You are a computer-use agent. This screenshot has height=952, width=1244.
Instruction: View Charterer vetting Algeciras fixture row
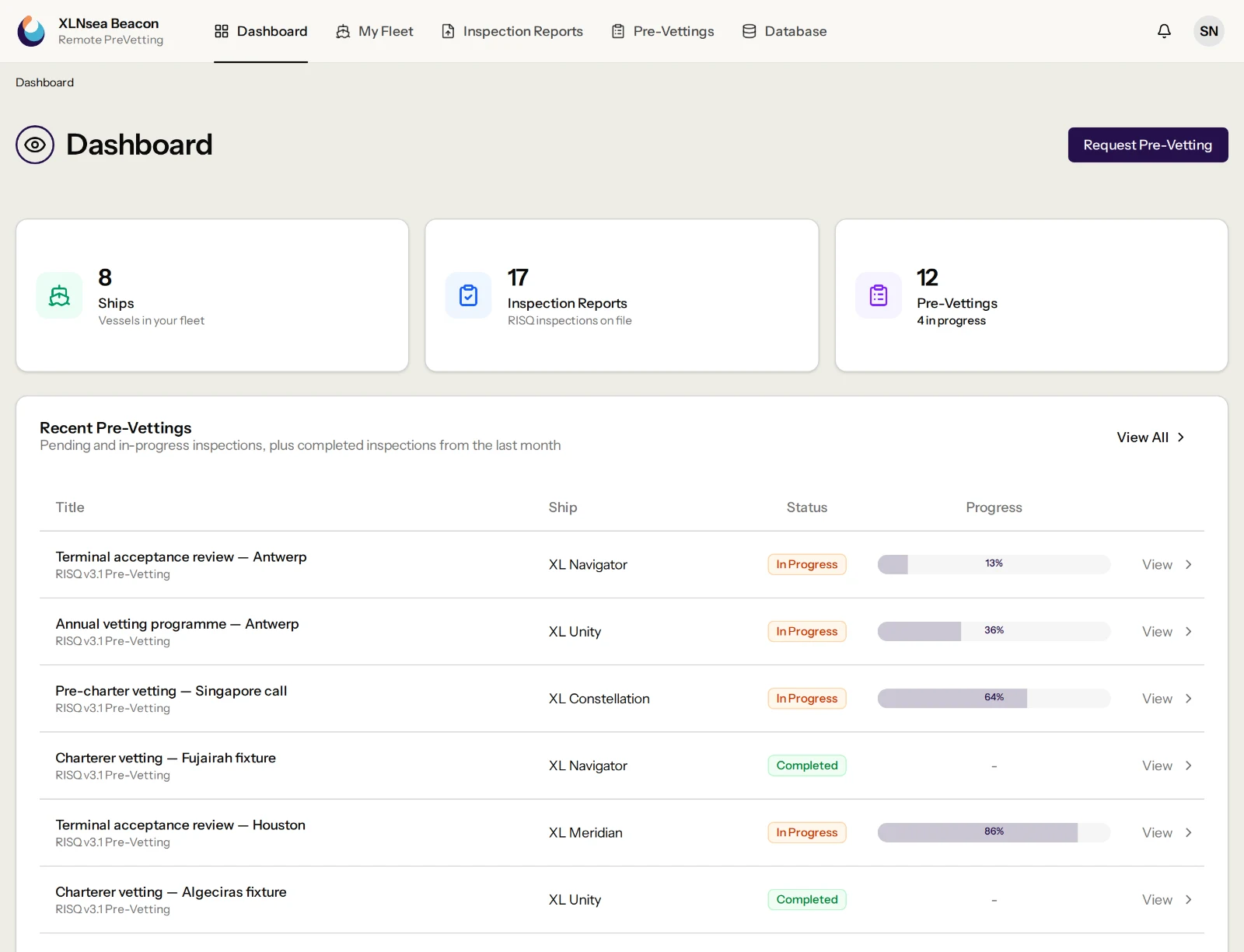[x=1157, y=900]
